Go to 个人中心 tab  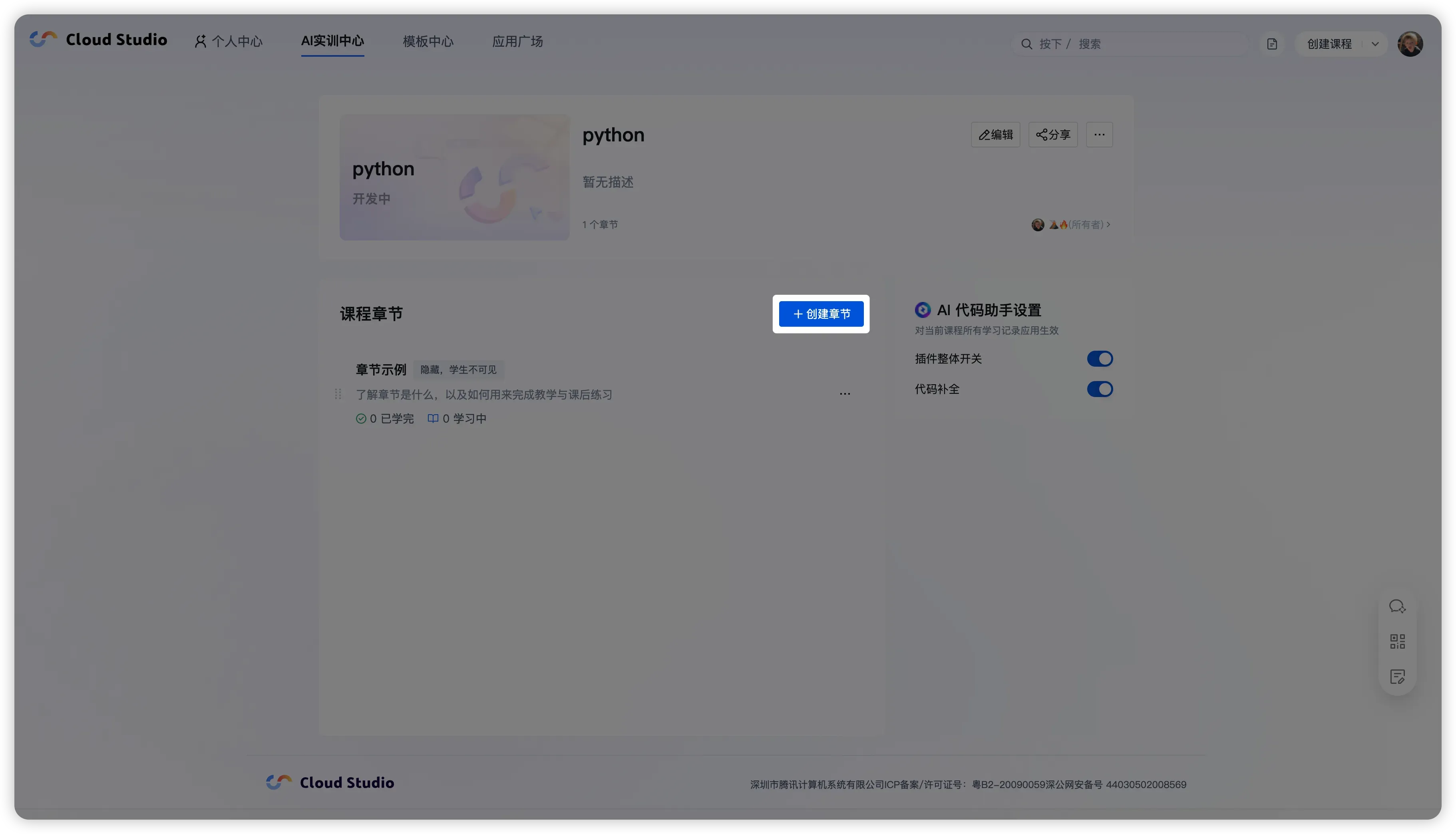[x=229, y=41]
